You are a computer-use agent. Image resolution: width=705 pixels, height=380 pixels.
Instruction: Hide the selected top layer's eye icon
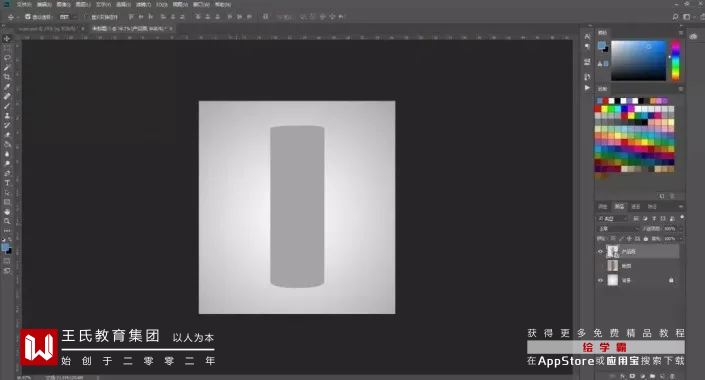pos(600,252)
